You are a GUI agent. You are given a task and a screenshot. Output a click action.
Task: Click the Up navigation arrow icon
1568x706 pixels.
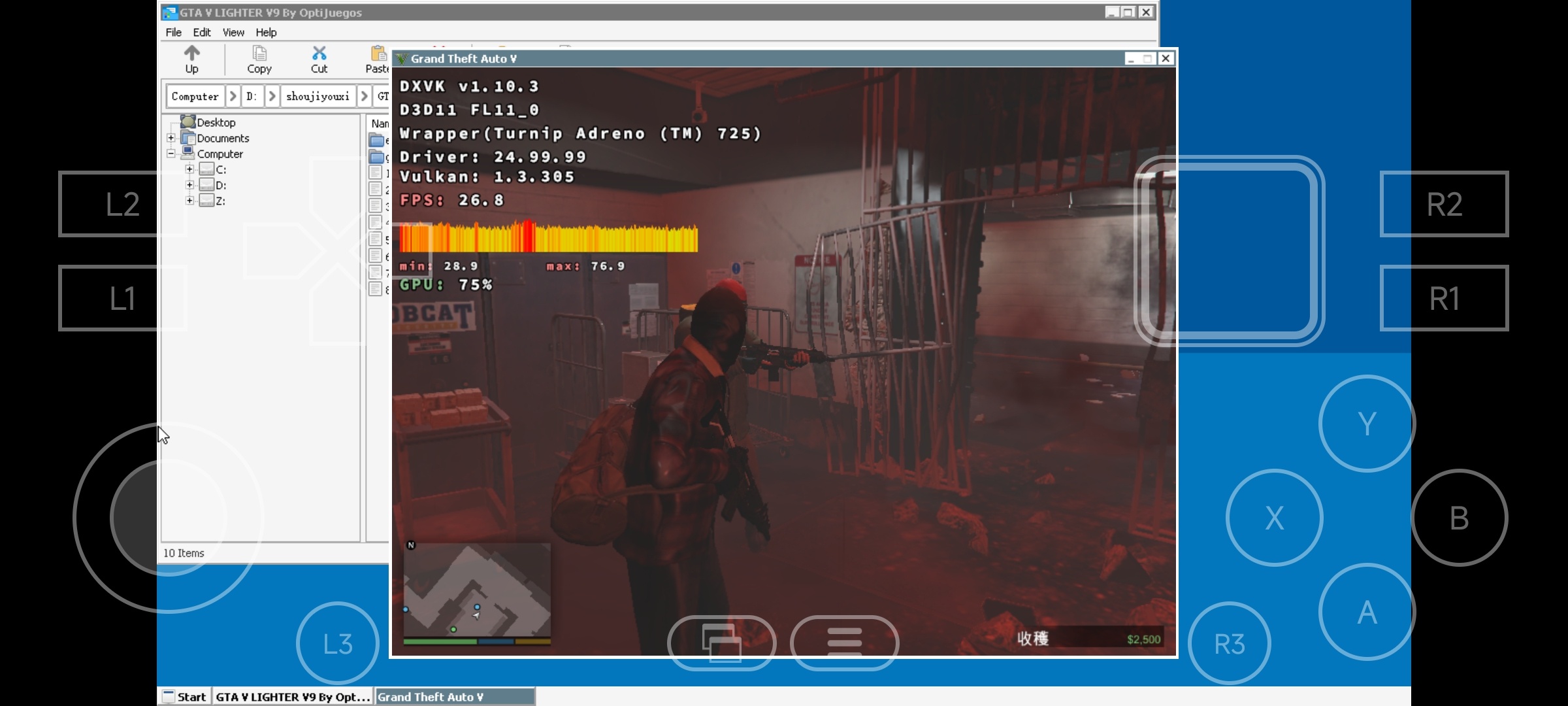coord(191,53)
